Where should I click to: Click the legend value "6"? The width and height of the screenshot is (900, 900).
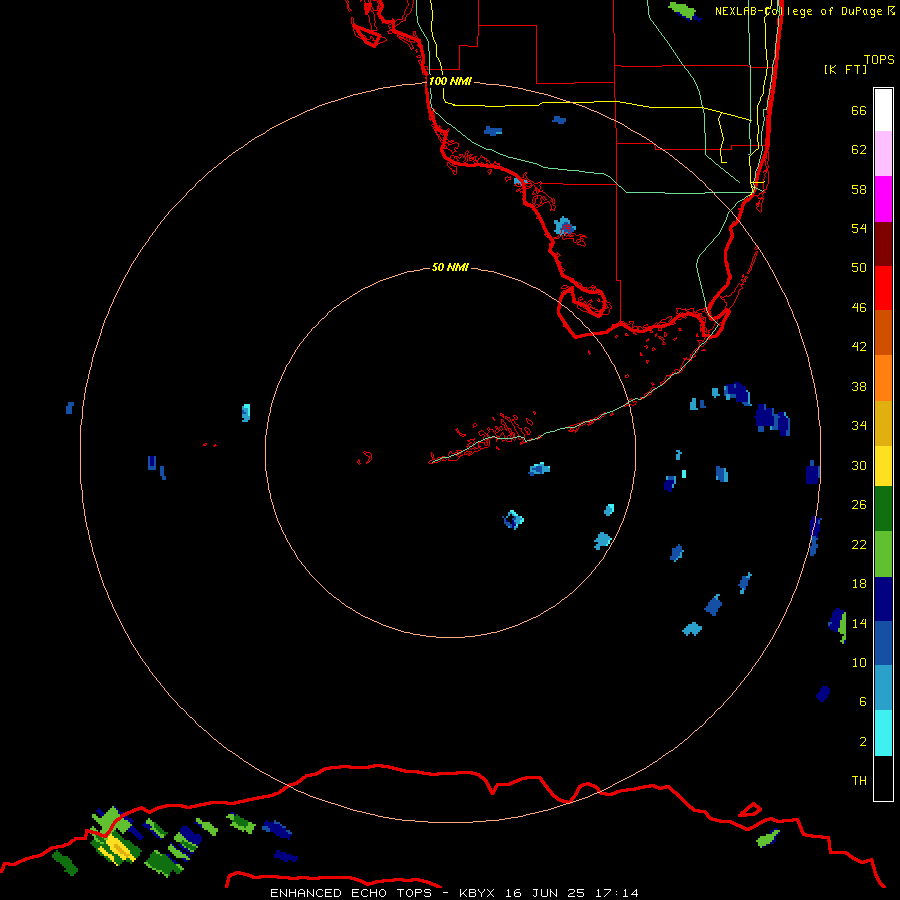click(863, 701)
